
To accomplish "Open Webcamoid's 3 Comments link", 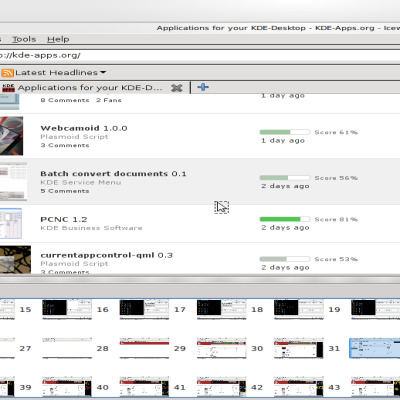I will 65,145.
